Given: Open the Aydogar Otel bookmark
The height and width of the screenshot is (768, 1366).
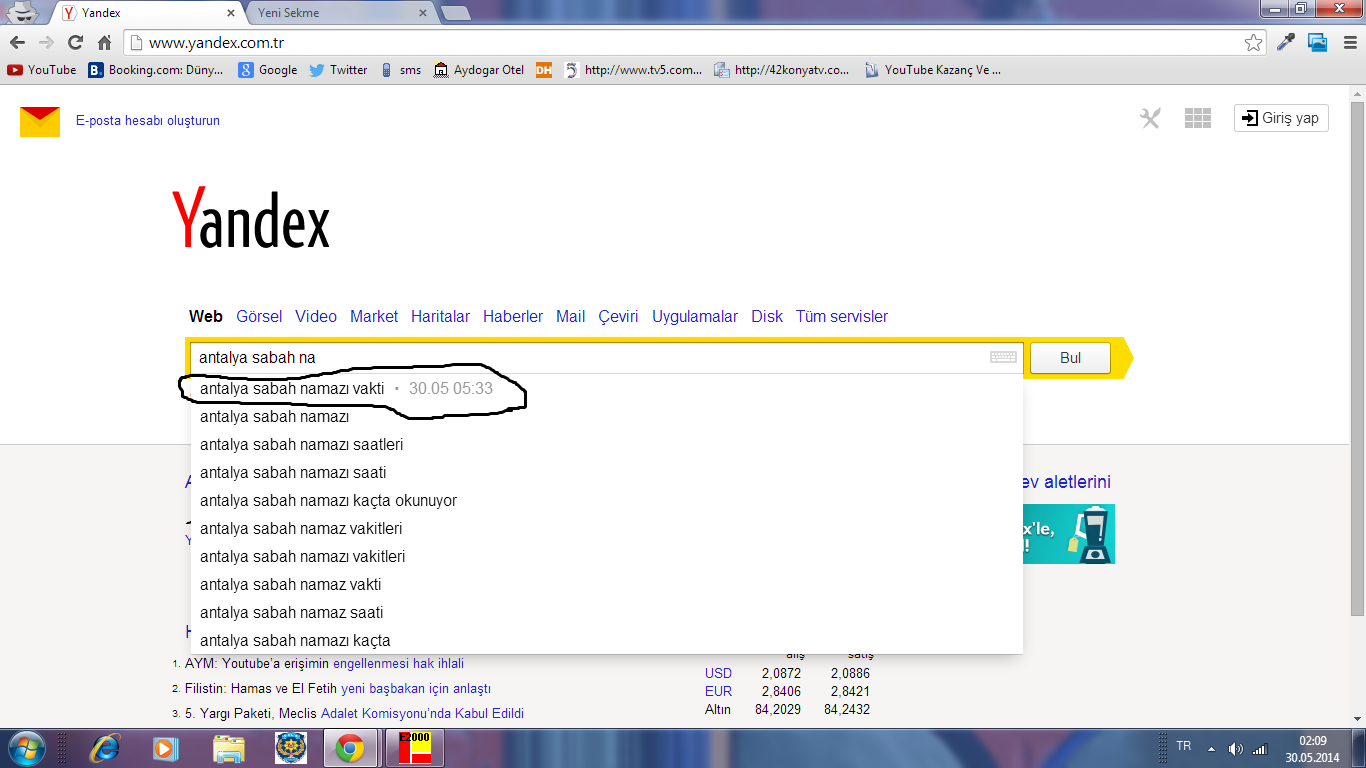Looking at the screenshot, I should pos(478,70).
